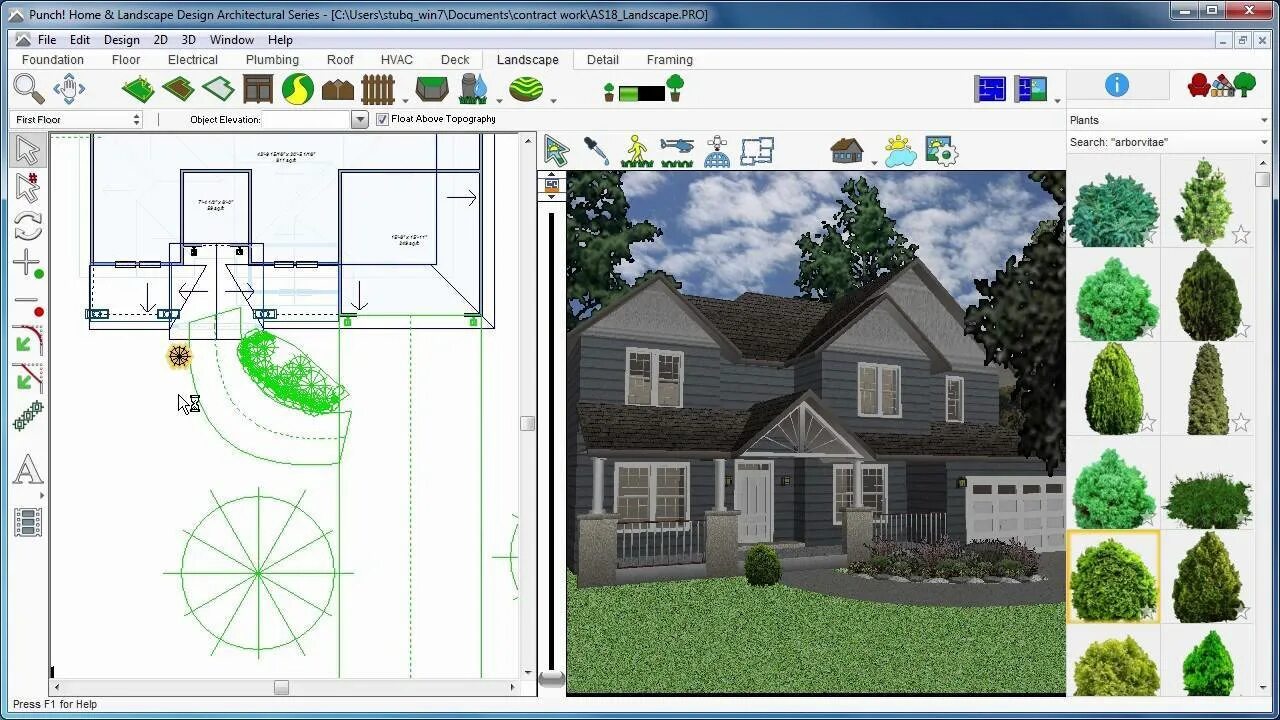
Task: Expand the sprinkler tool options arrow
Action: point(499,100)
